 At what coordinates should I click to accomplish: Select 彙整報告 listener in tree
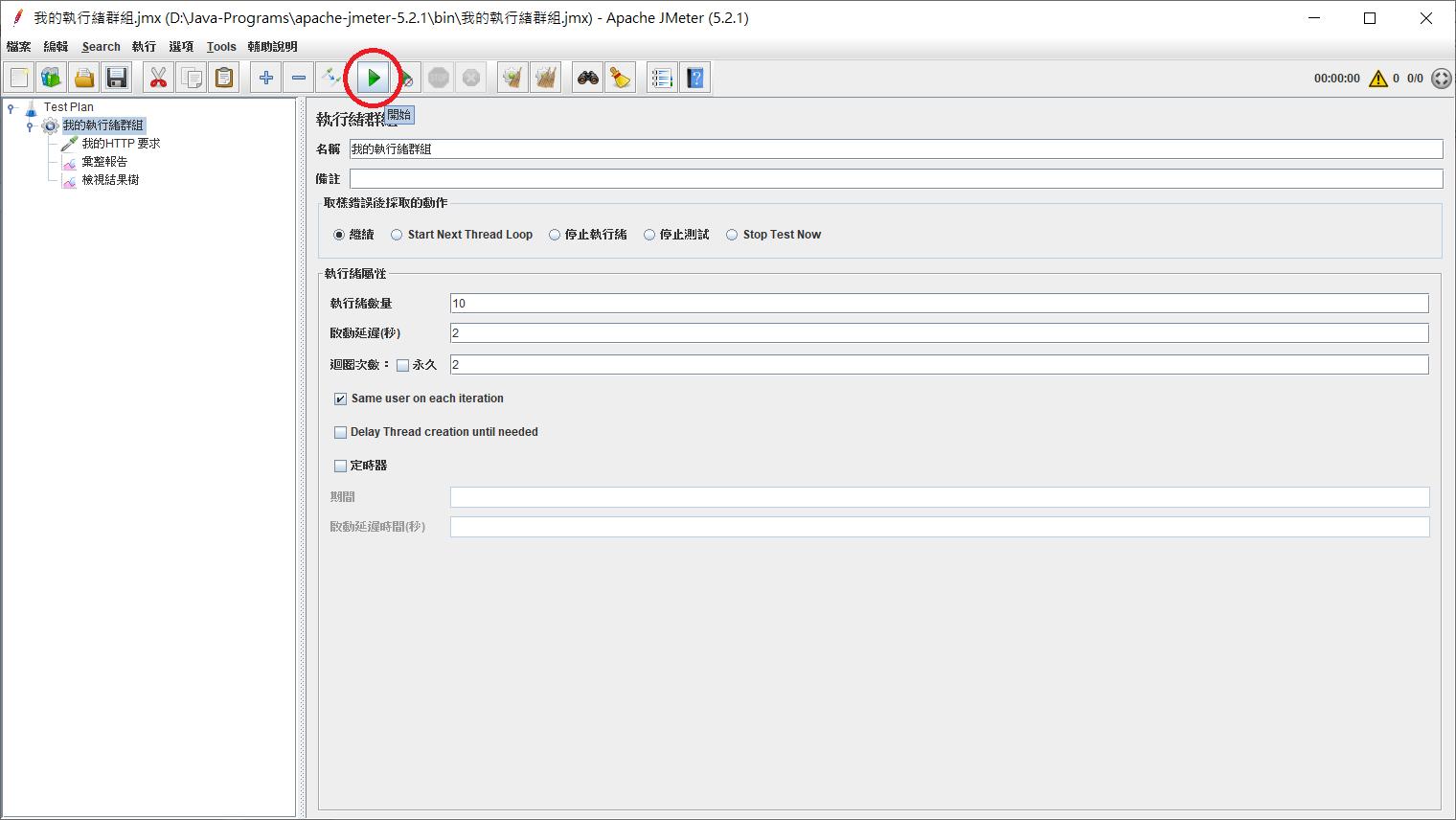click(104, 162)
